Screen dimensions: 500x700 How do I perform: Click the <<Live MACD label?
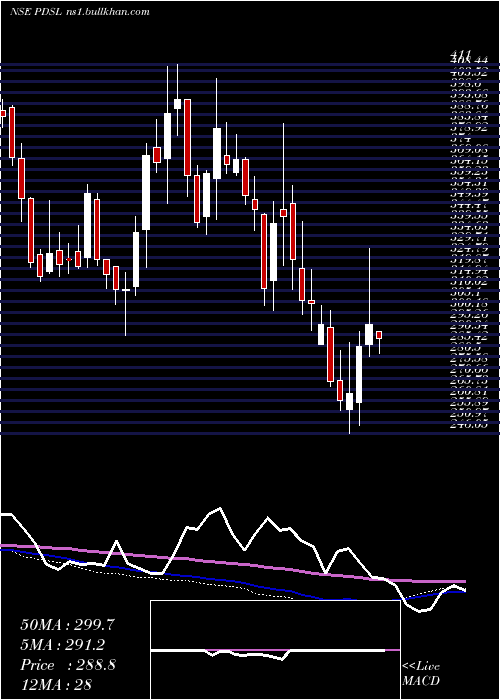coord(421,674)
